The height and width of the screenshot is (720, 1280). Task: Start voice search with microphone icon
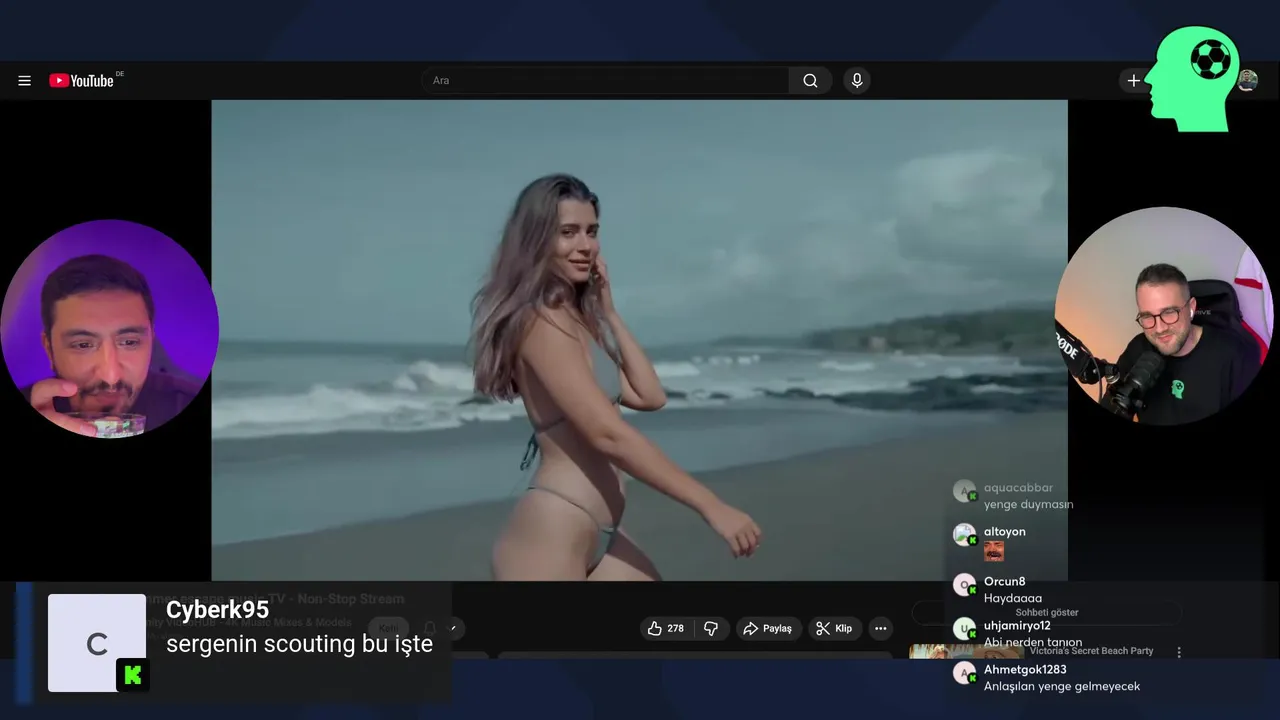click(x=856, y=80)
